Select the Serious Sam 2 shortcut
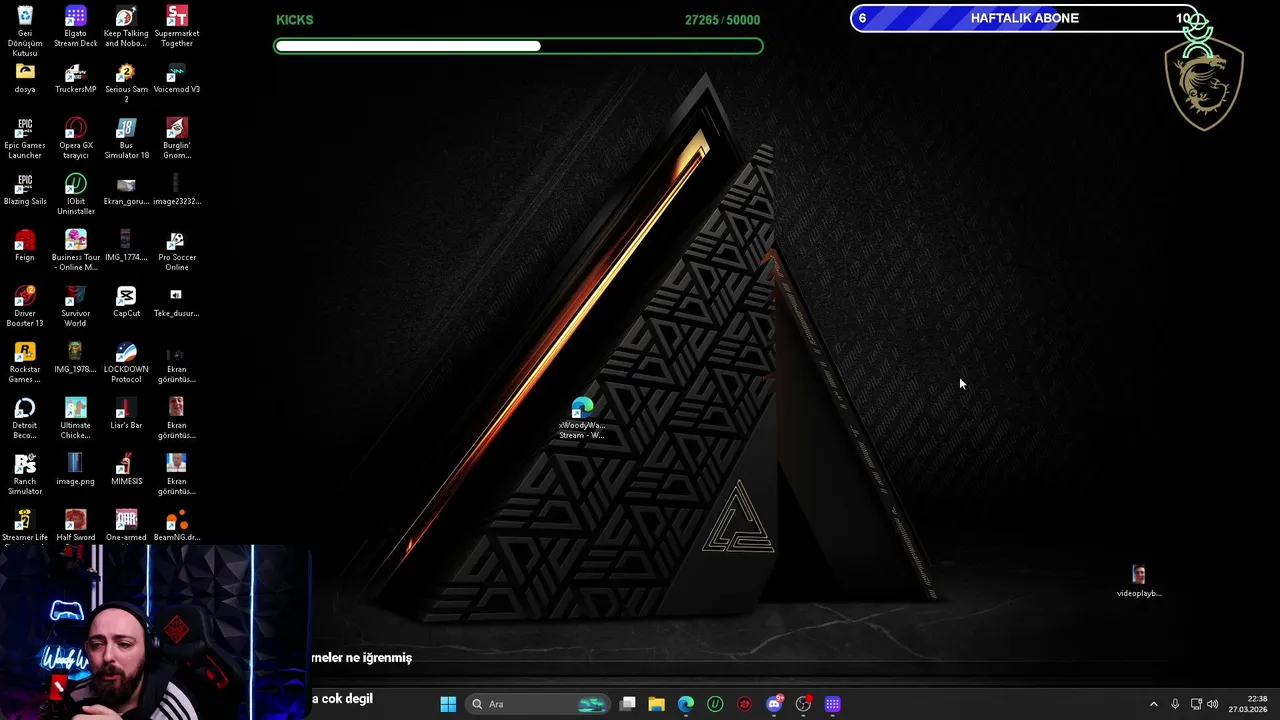This screenshot has width=1280, height=720. 126,84
